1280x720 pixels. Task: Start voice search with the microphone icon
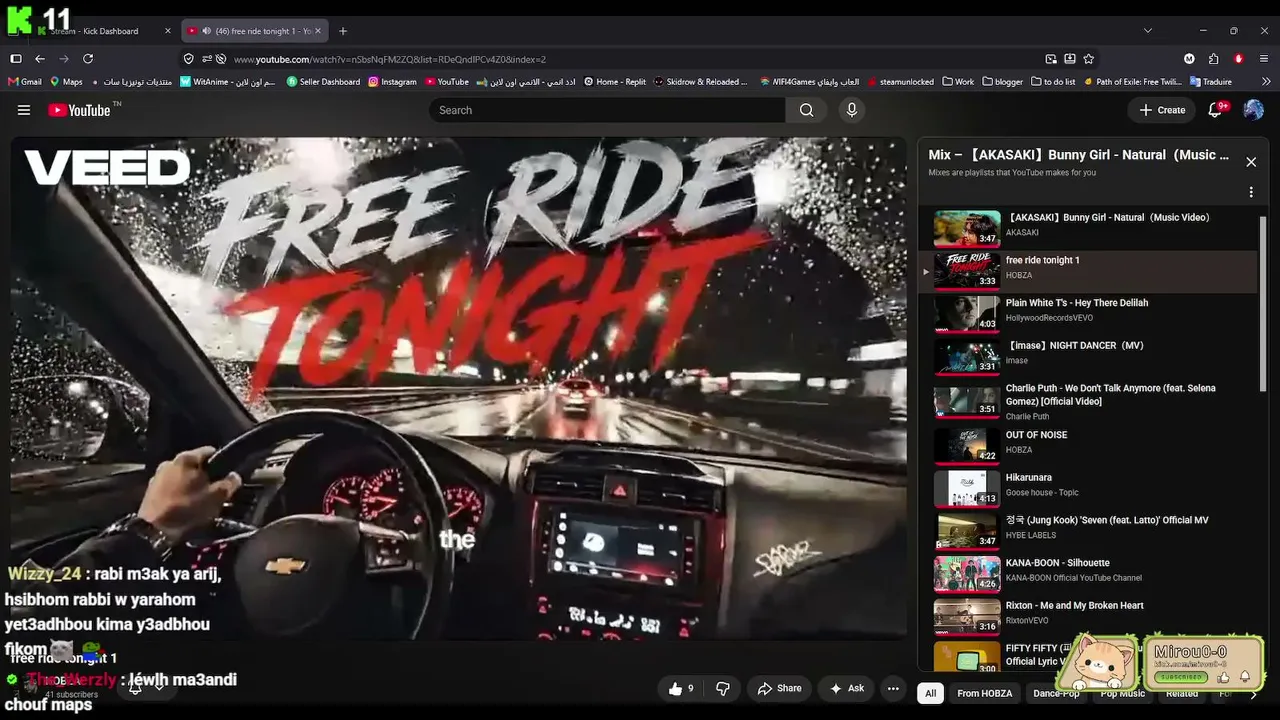click(852, 110)
